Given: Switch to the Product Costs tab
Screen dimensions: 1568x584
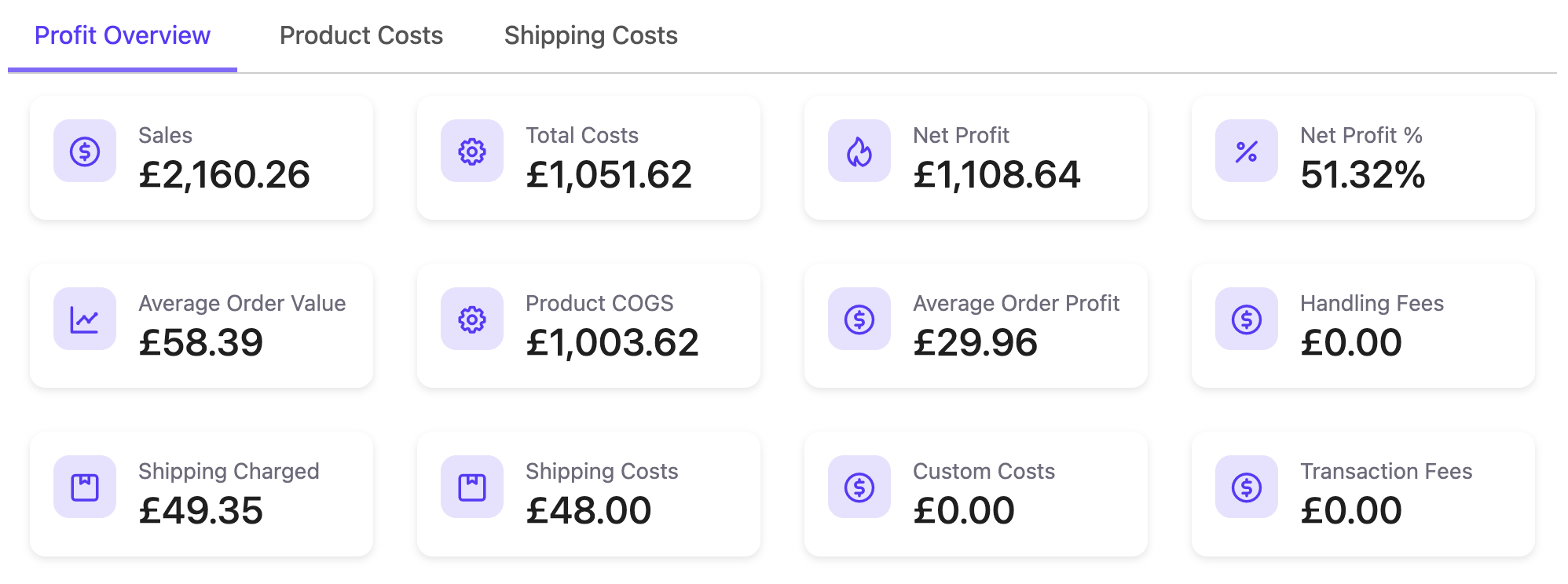Looking at the screenshot, I should (x=361, y=35).
